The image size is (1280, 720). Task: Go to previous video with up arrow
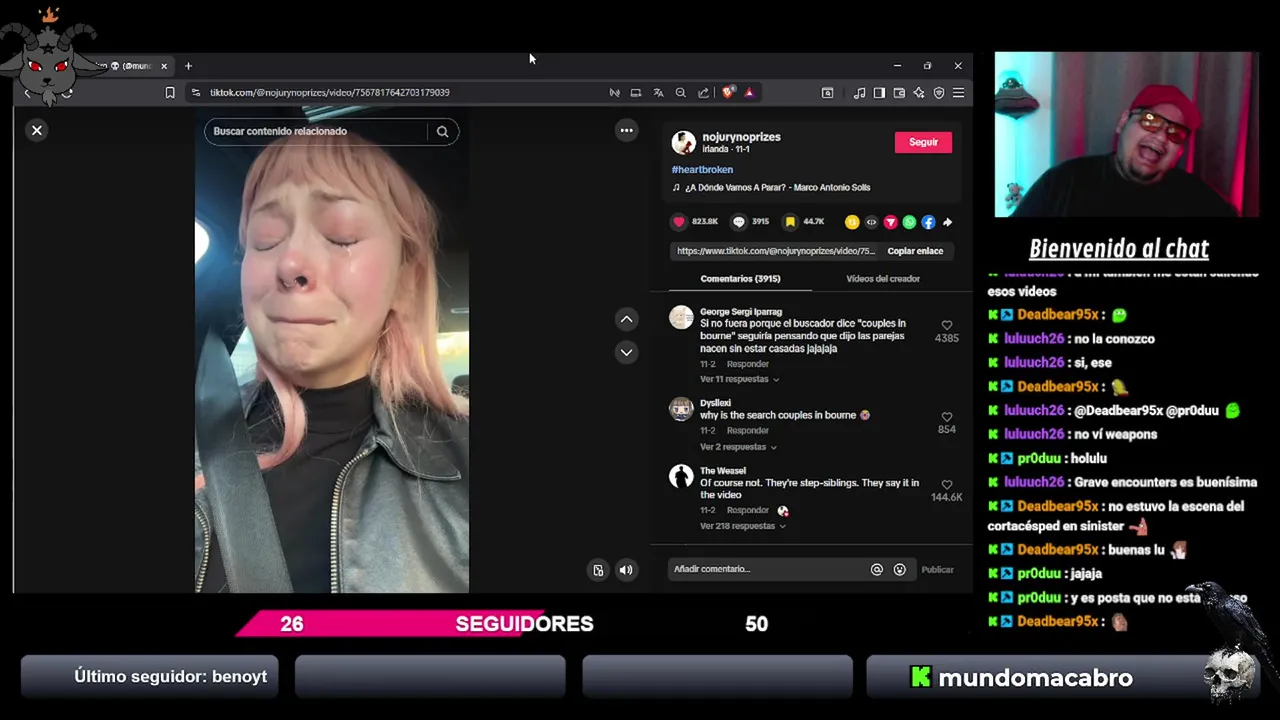coord(626,319)
